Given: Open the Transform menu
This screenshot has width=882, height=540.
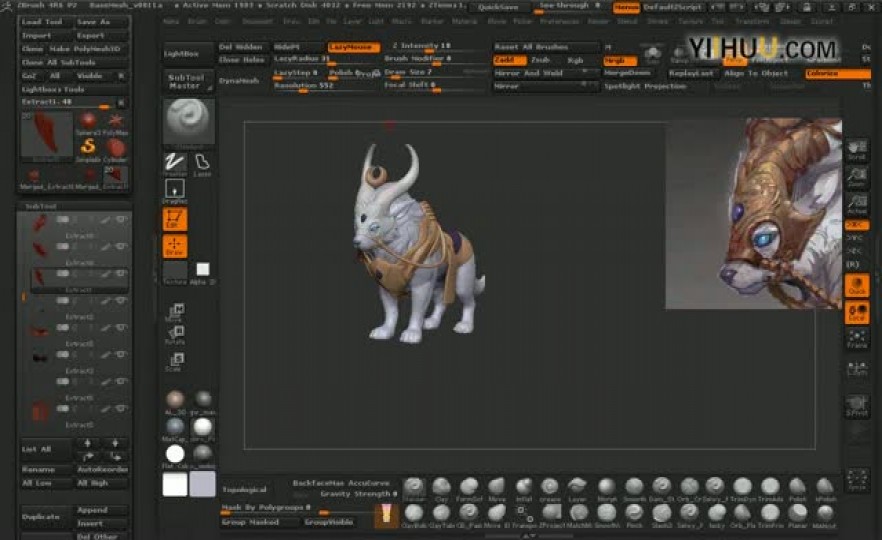Looking at the screenshot, I should [x=752, y=21].
